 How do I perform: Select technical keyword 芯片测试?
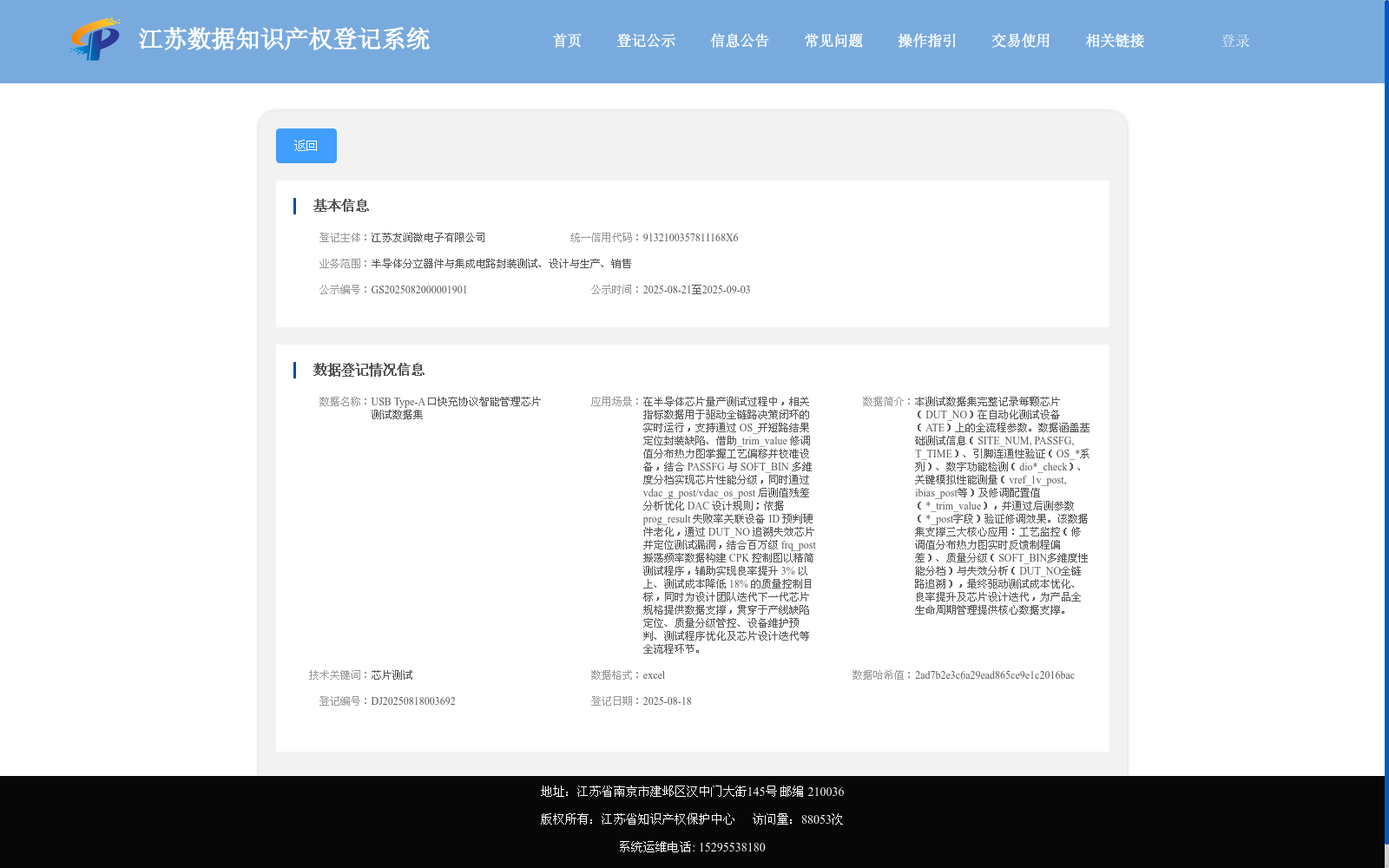click(392, 675)
